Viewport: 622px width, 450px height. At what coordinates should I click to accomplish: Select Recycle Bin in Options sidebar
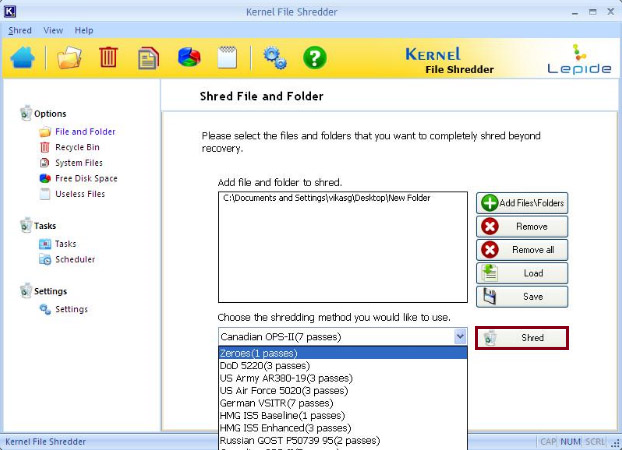point(77,147)
